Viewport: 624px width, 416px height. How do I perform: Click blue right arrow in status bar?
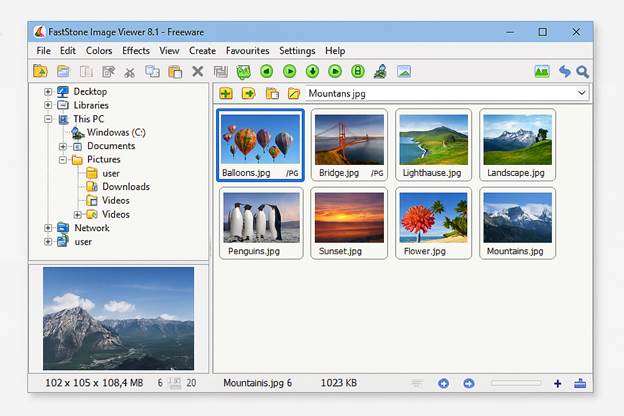tap(468, 383)
